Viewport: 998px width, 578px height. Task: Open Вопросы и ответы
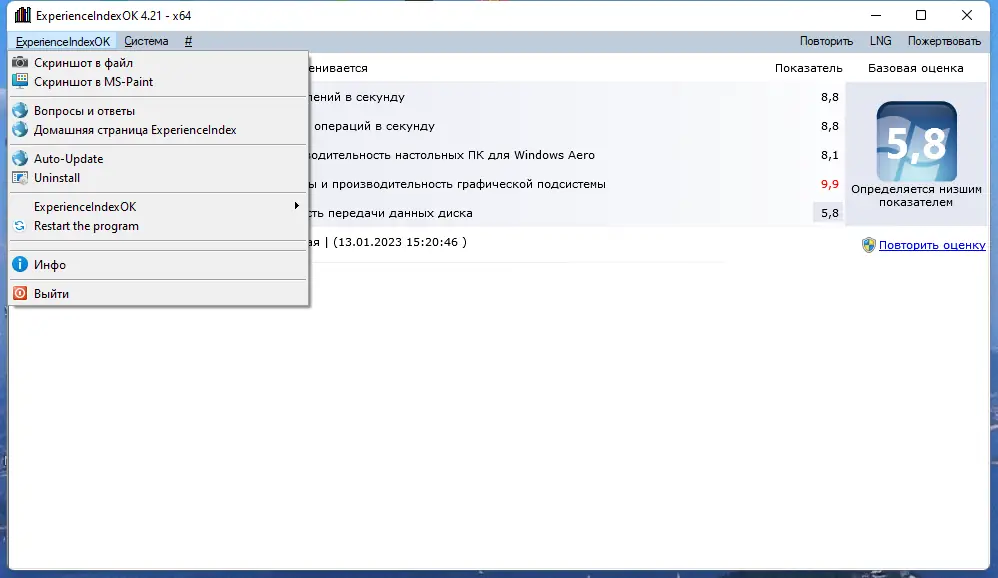(158, 111)
